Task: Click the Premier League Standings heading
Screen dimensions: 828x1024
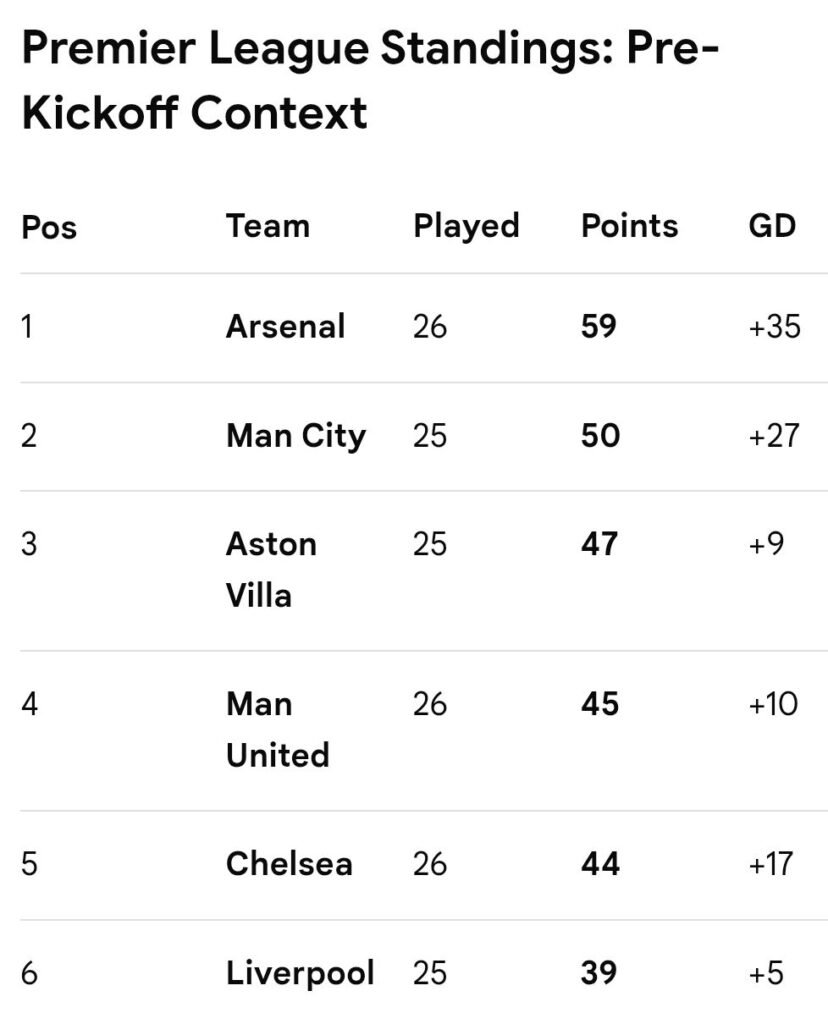Action: coord(370,81)
